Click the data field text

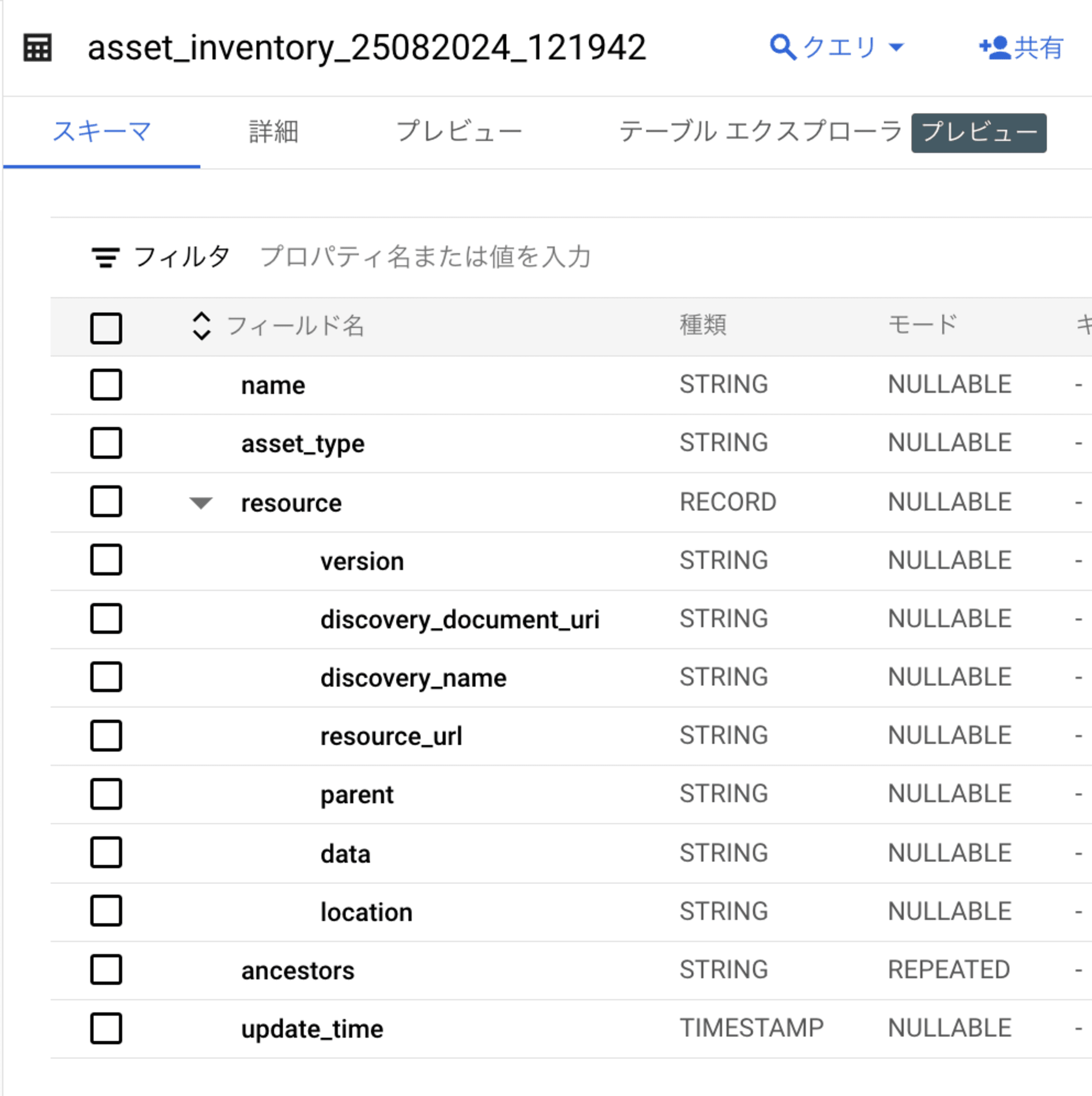[x=345, y=854]
